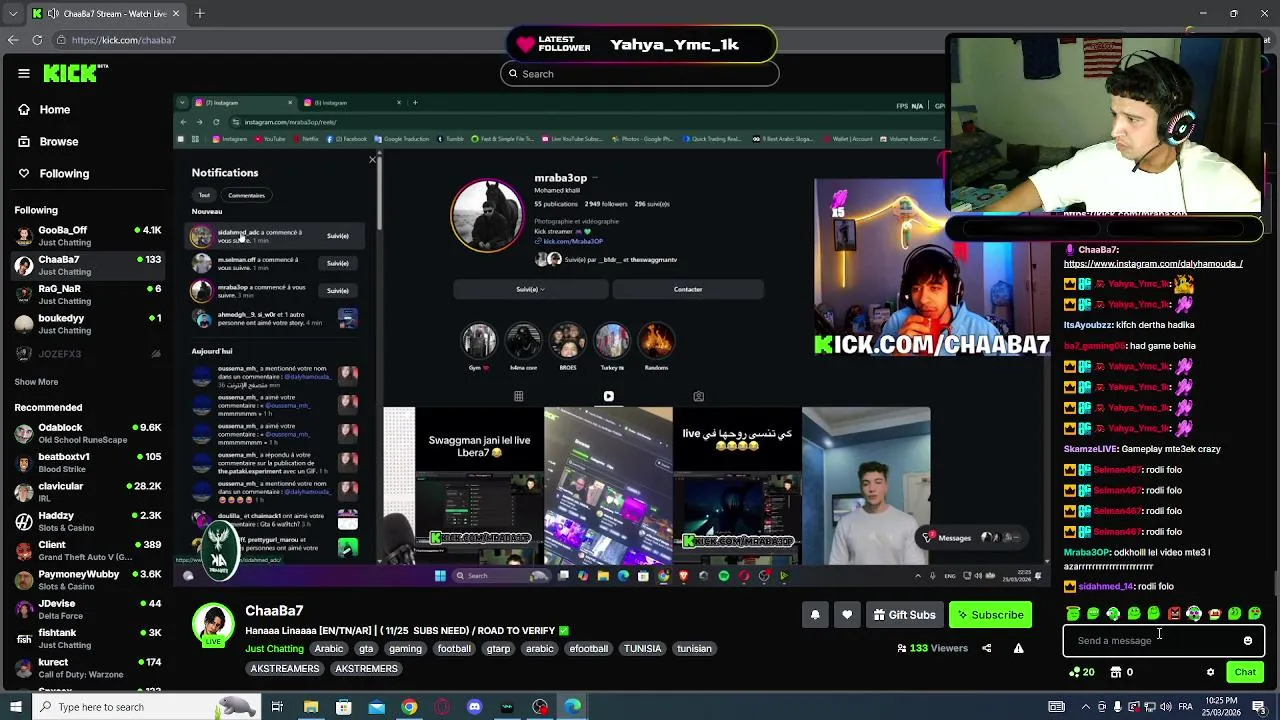Screen dimensions: 1280x720
Task: Open Discord from the taskbar
Action: [475, 707]
